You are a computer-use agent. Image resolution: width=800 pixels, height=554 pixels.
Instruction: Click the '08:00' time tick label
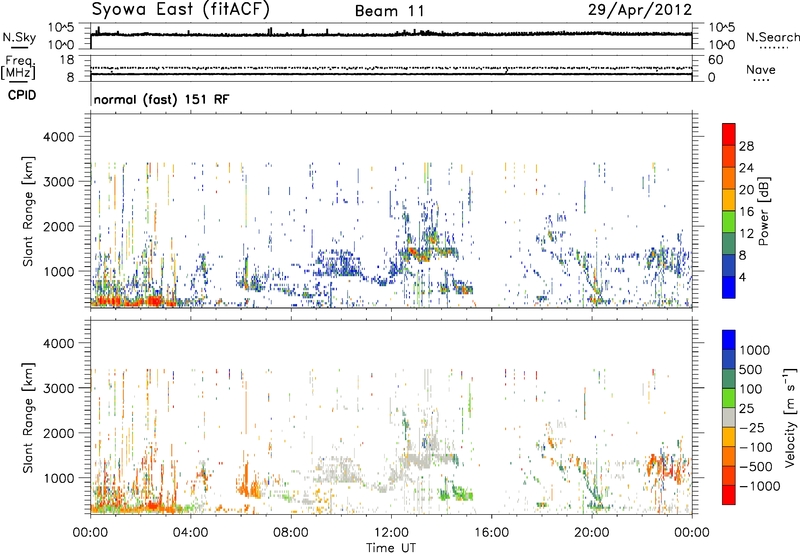[291, 533]
